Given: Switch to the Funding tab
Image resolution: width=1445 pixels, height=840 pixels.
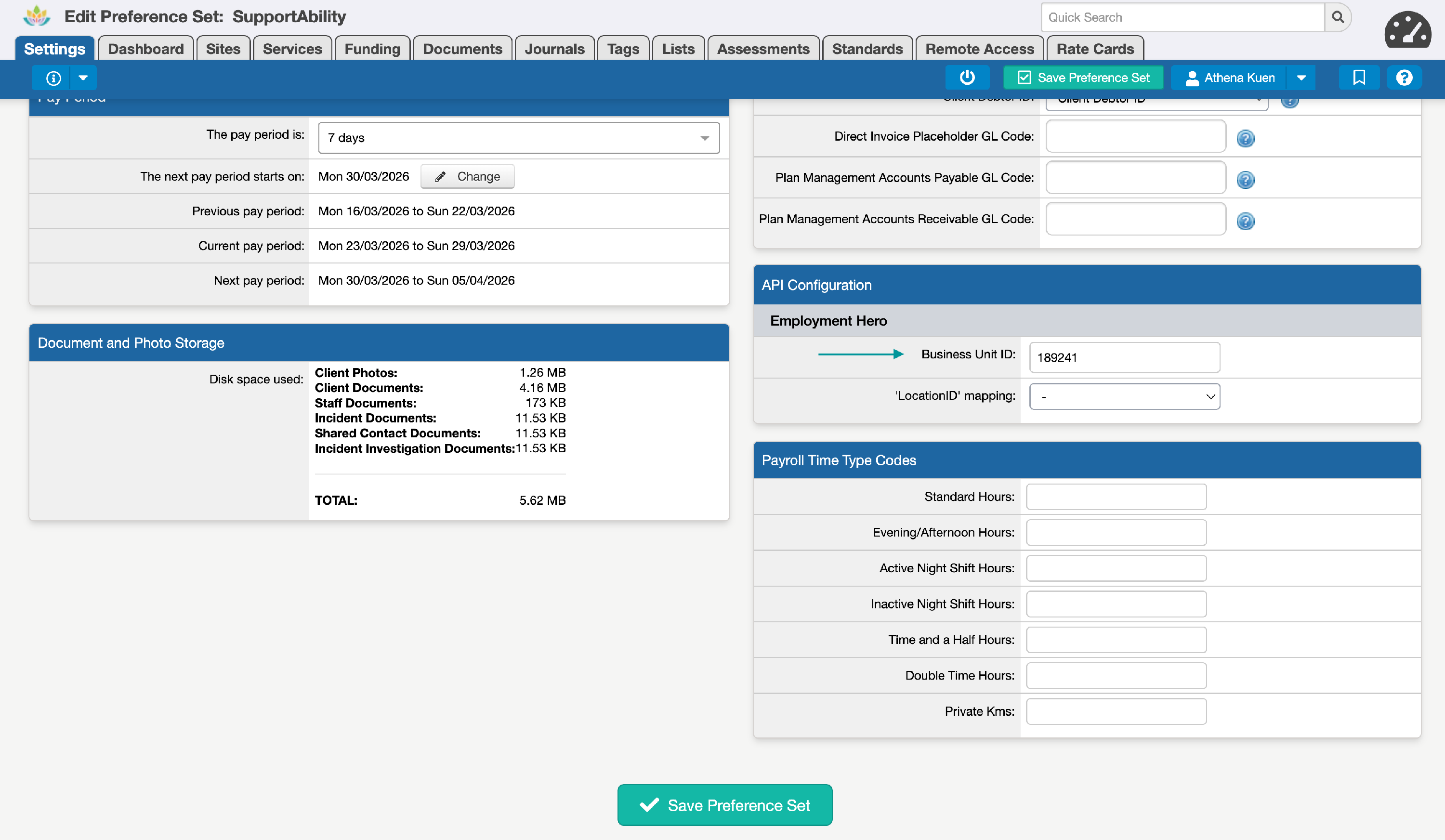Looking at the screenshot, I should pos(372,49).
